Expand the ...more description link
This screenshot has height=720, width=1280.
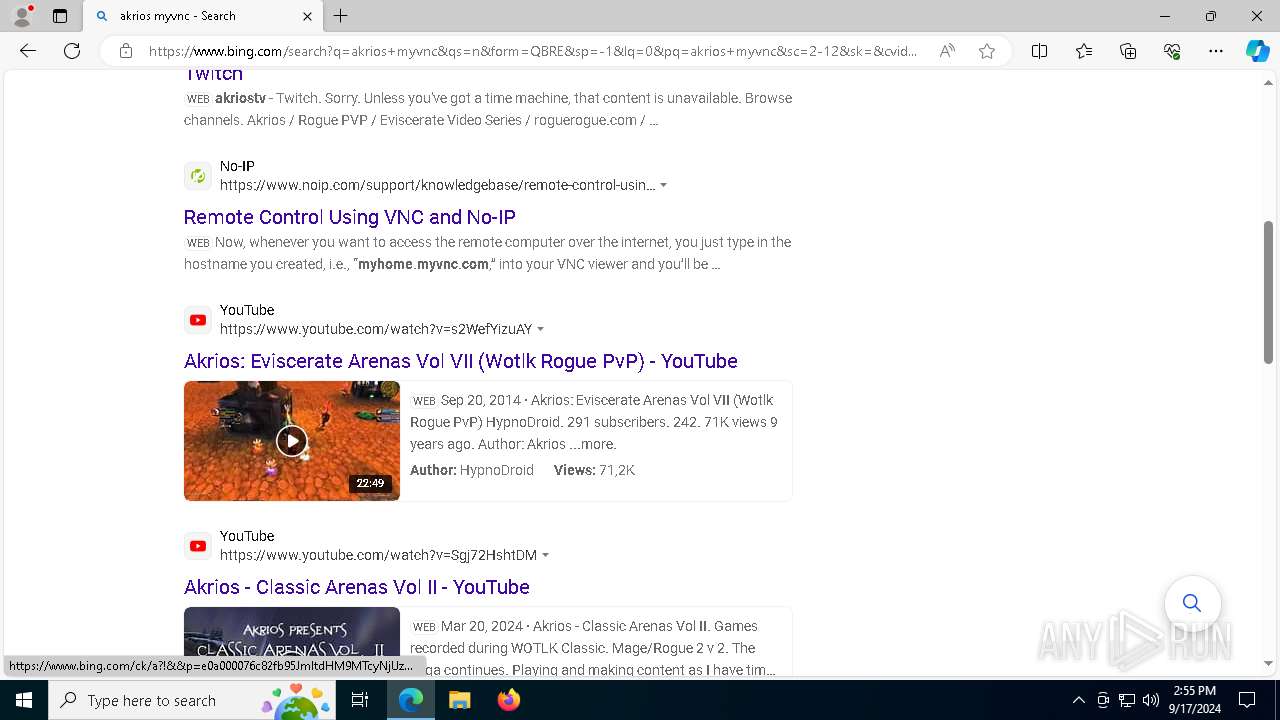(599, 444)
